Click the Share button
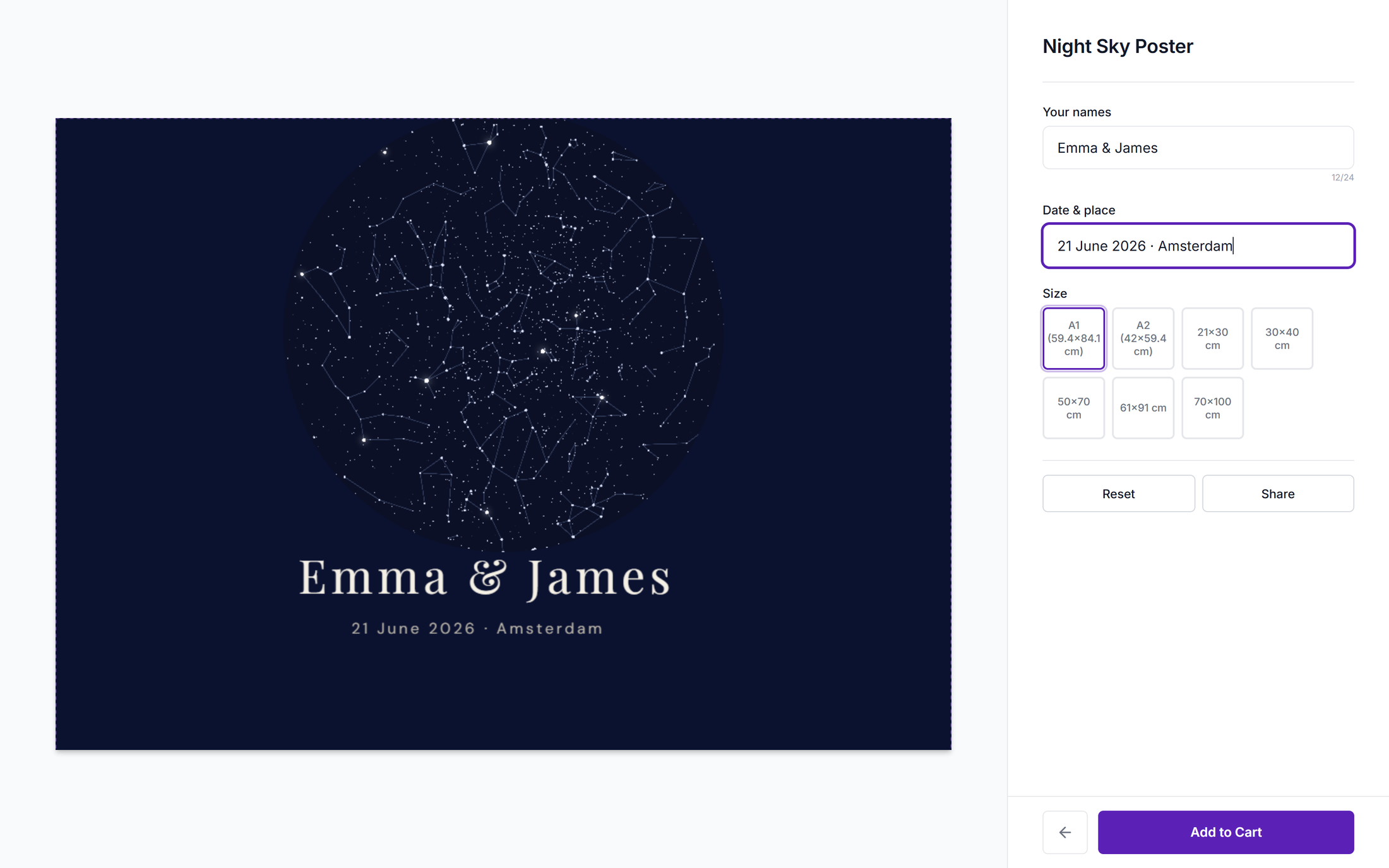The height and width of the screenshot is (868, 1389). (1278, 494)
